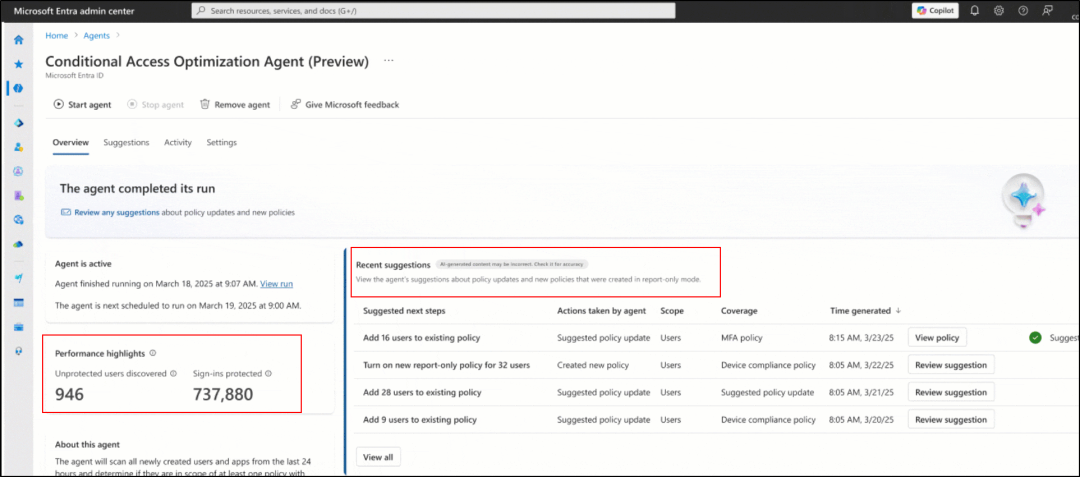This screenshot has width=1080, height=477.
Task: Open the Copilot button
Action: [x=935, y=10]
